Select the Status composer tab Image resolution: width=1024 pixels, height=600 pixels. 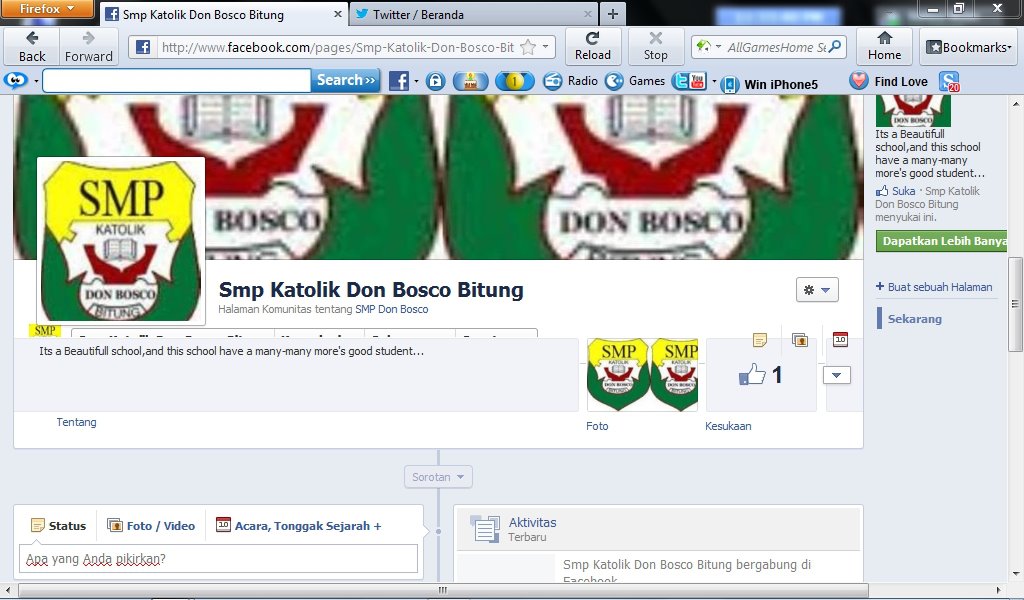click(59, 526)
